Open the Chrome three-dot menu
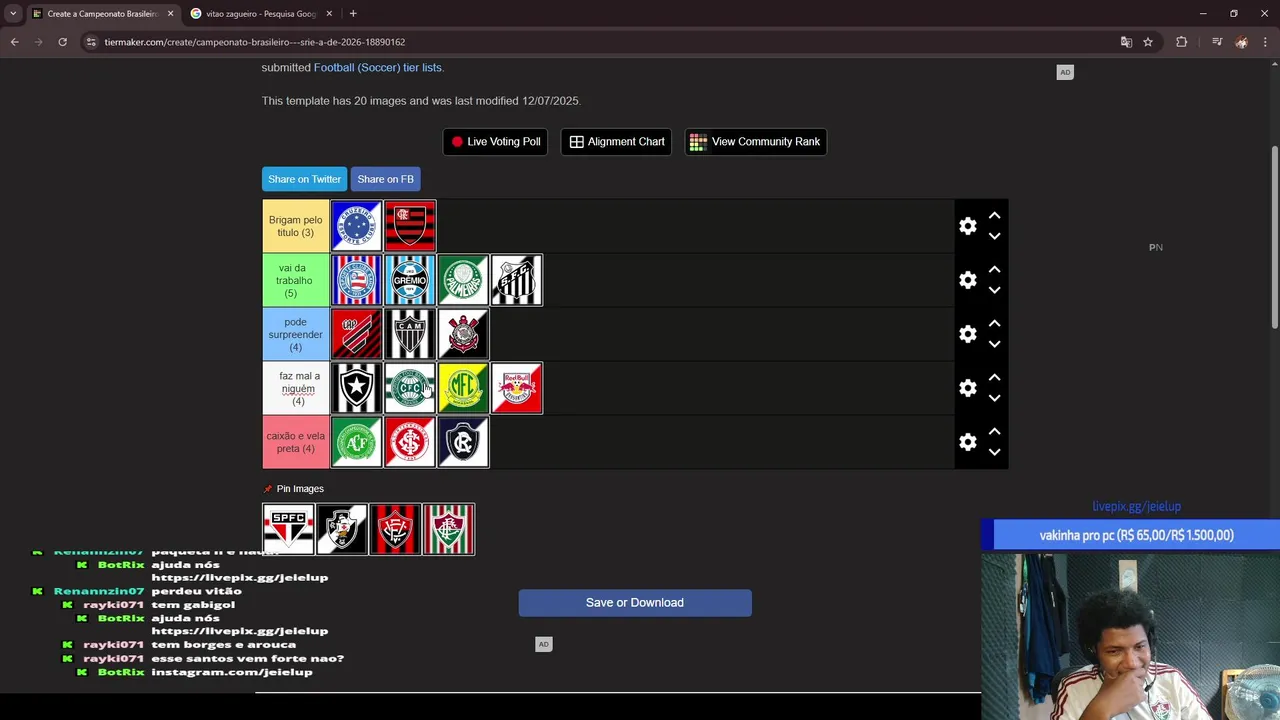1280x720 pixels. (1266, 42)
